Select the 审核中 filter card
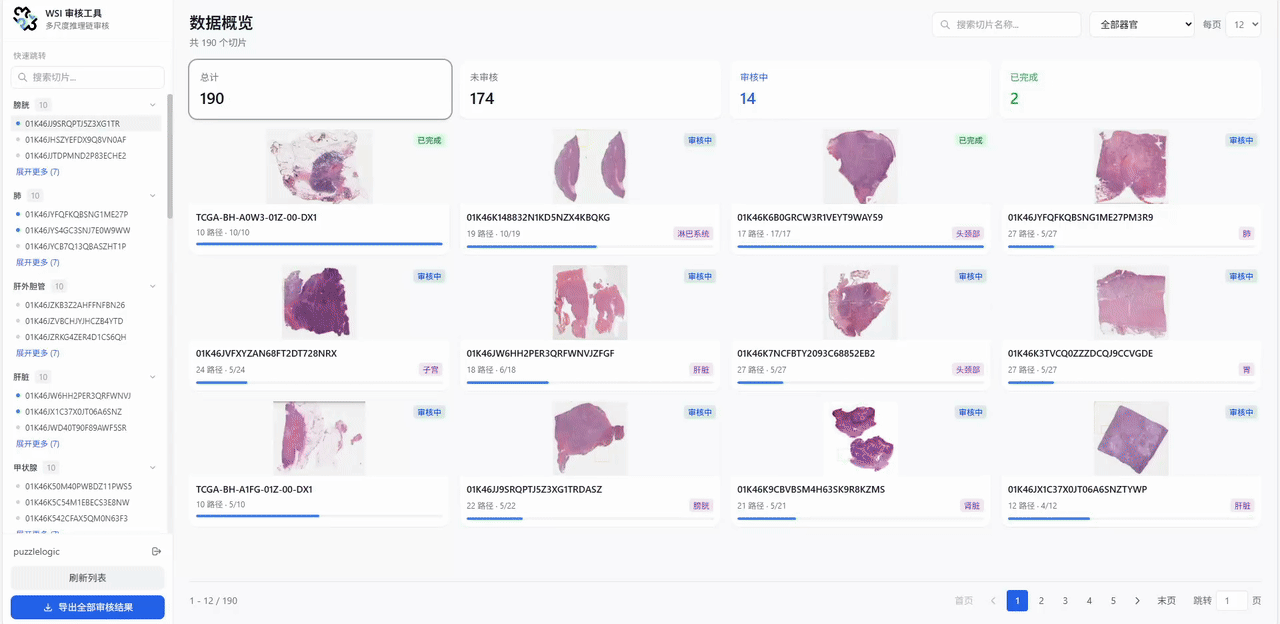Screen dimensions: 1280x624 (x=860, y=89)
